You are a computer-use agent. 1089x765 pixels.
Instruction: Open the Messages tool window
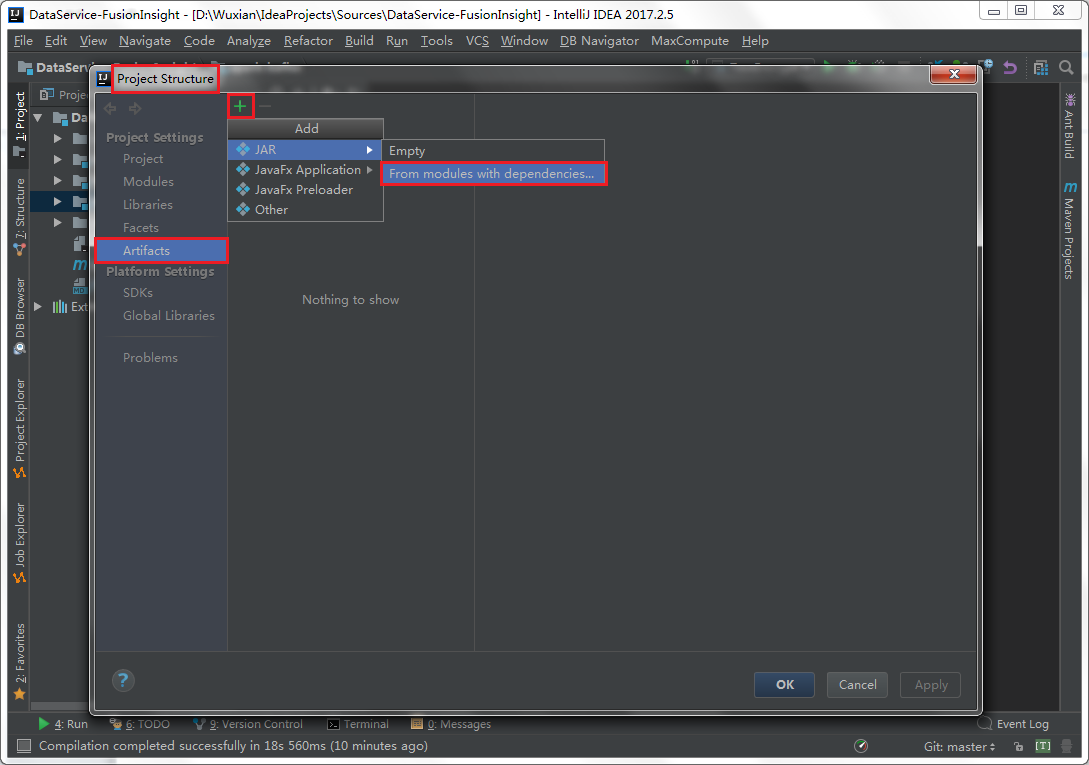pos(451,724)
